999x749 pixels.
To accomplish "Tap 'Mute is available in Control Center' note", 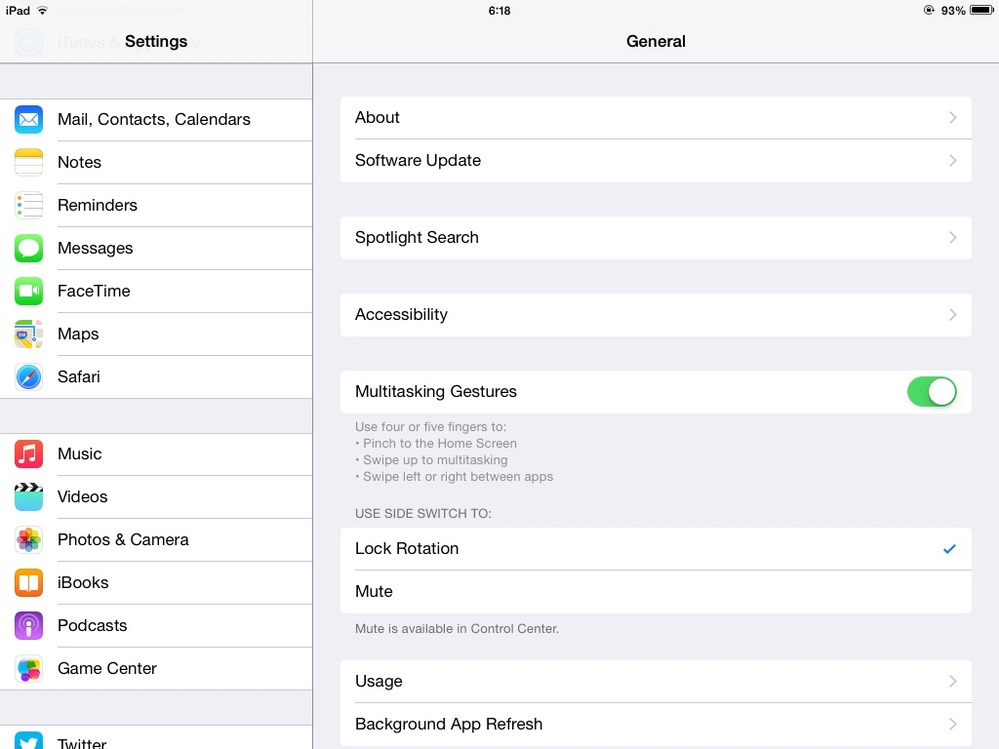I will click(457, 629).
